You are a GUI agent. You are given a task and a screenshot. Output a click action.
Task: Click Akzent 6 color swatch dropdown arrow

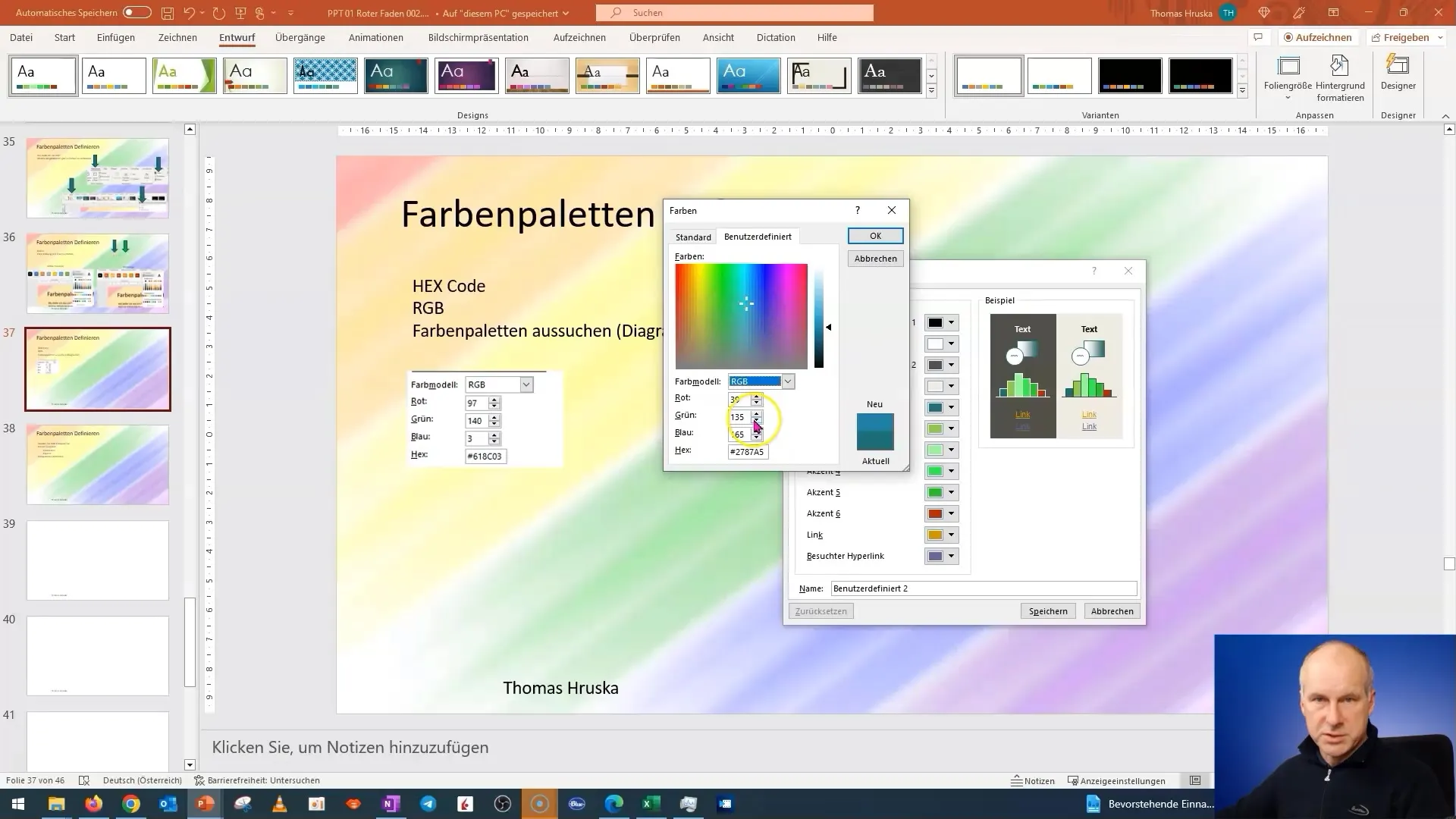[x=951, y=513]
